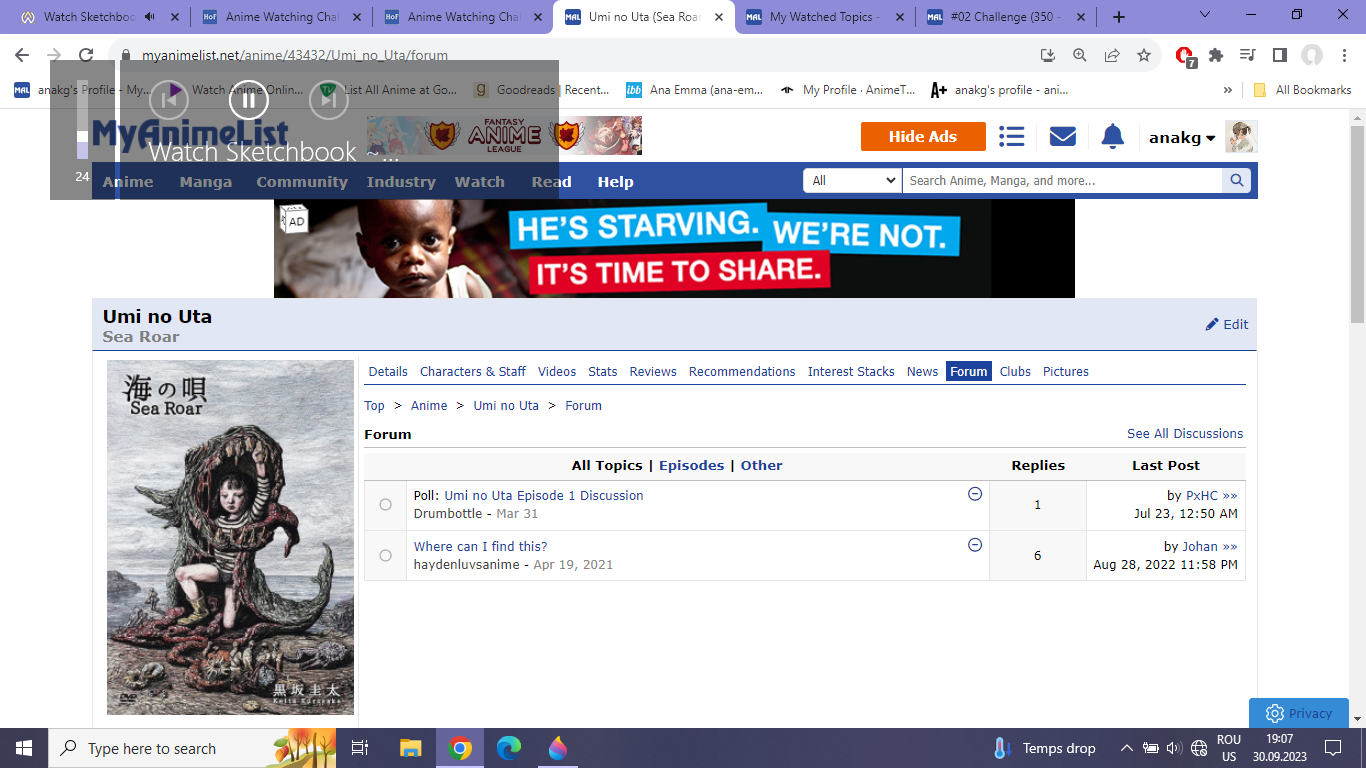Image resolution: width=1366 pixels, height=768 pixels.
Task: Bookmark this page with the star icon
Action: (x=1144, y=56)
